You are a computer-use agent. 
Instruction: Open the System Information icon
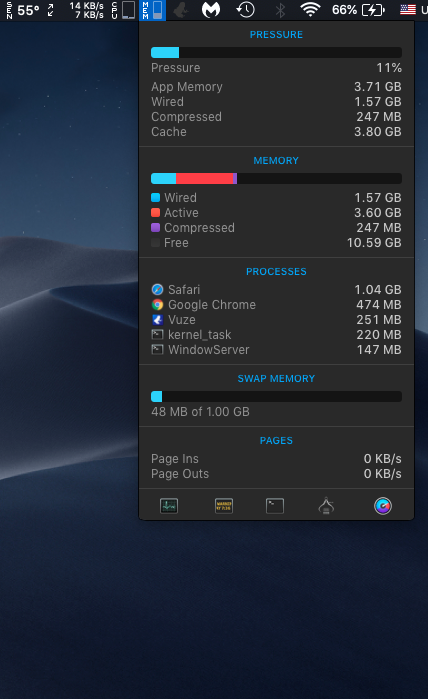[326, 506]
